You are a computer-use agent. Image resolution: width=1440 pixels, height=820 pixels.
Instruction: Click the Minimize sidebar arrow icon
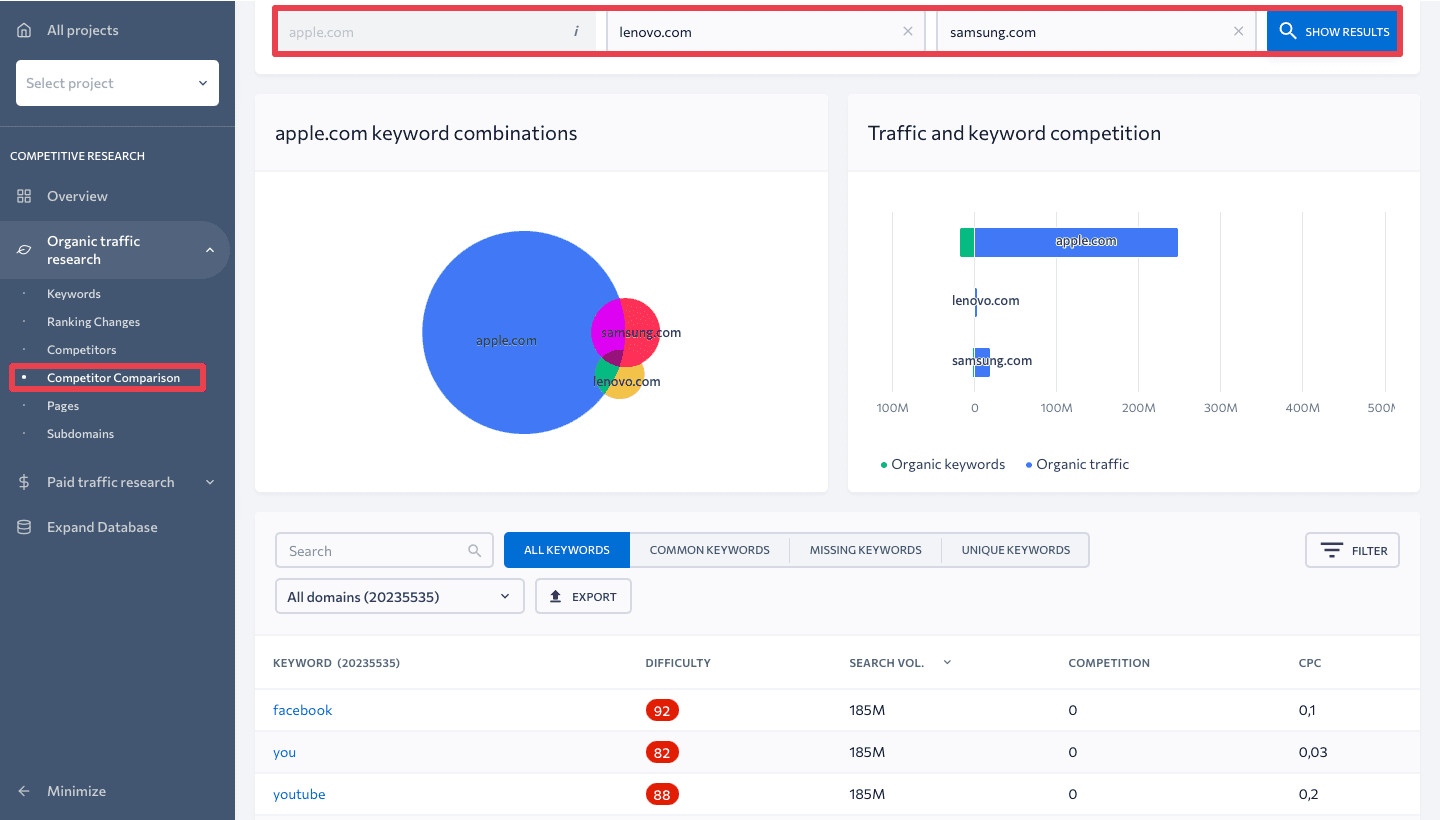tap(24, 791)
